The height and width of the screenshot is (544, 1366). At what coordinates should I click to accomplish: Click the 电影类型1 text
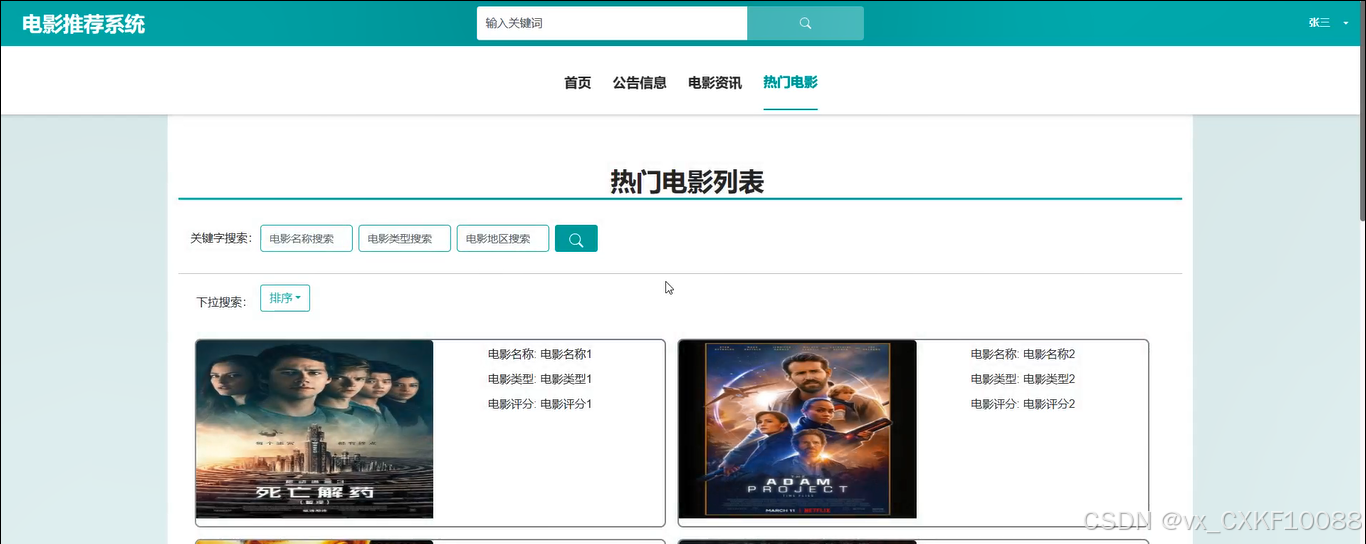point(566,379)
